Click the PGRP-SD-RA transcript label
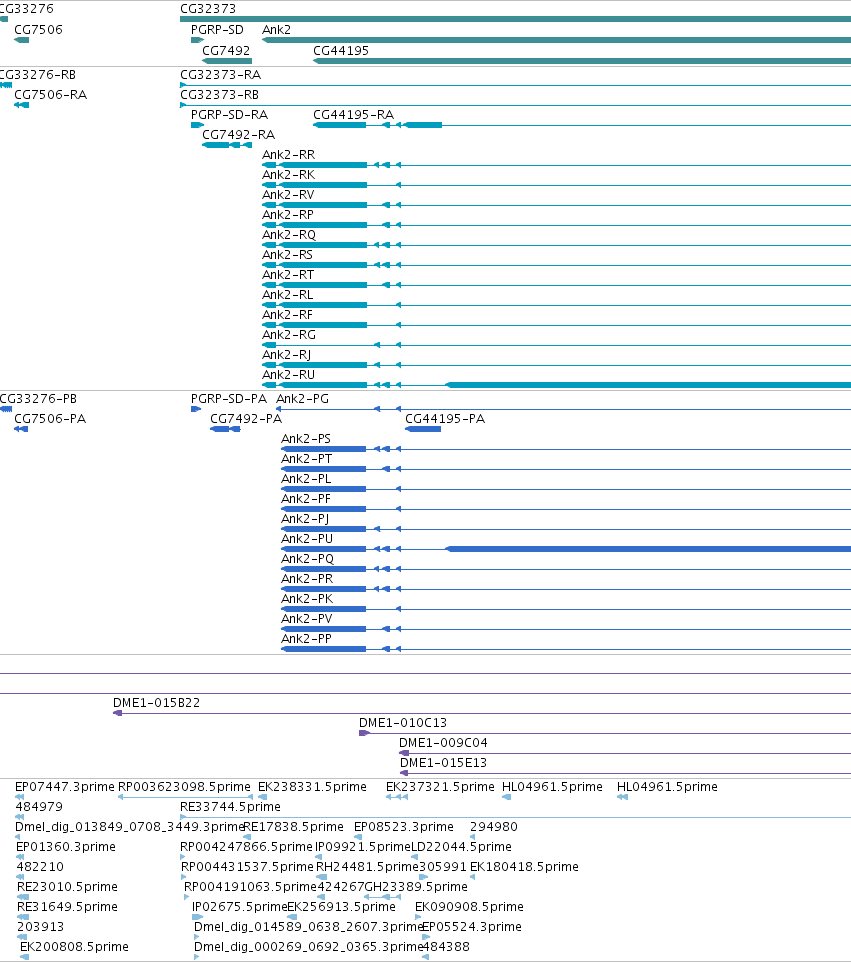The image size is (851, 962). coord(229,115)
